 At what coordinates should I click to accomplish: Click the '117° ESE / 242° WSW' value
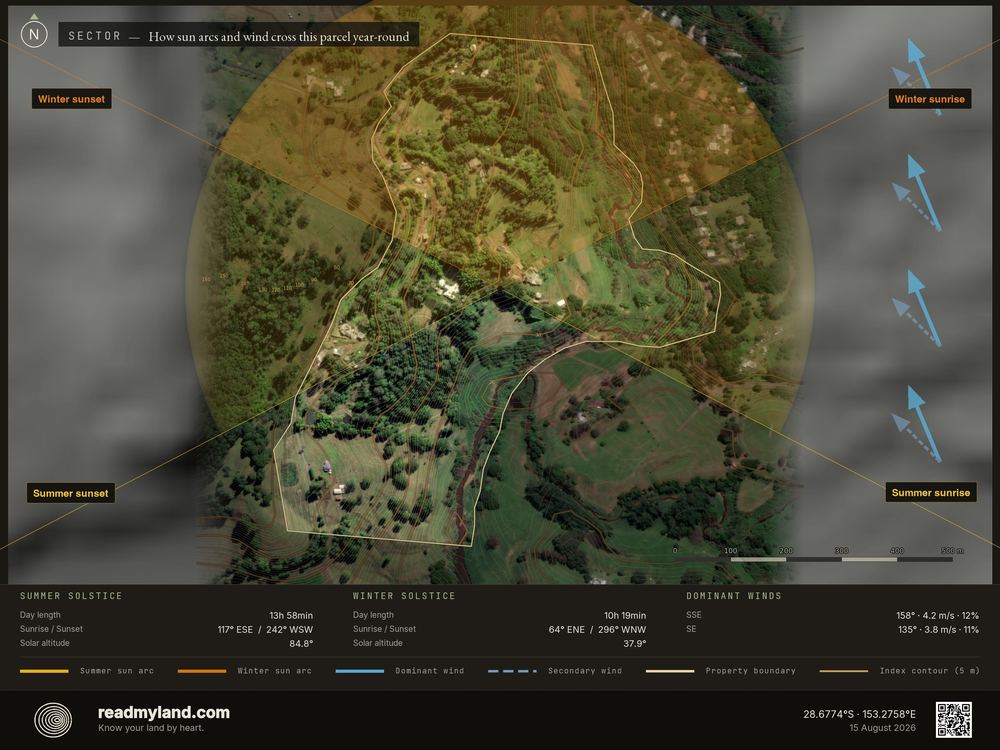pyautogui.click(x=265, y=629)
